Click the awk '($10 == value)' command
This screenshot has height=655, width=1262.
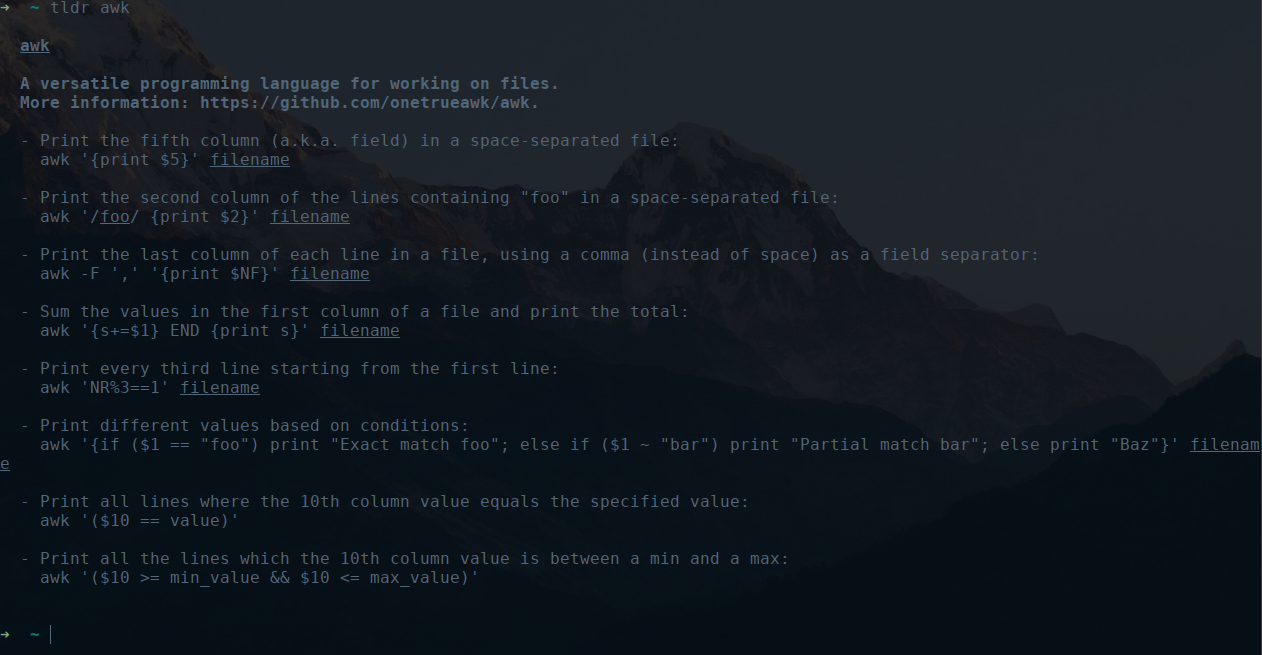pyautogui.click(x=140, y=521)
